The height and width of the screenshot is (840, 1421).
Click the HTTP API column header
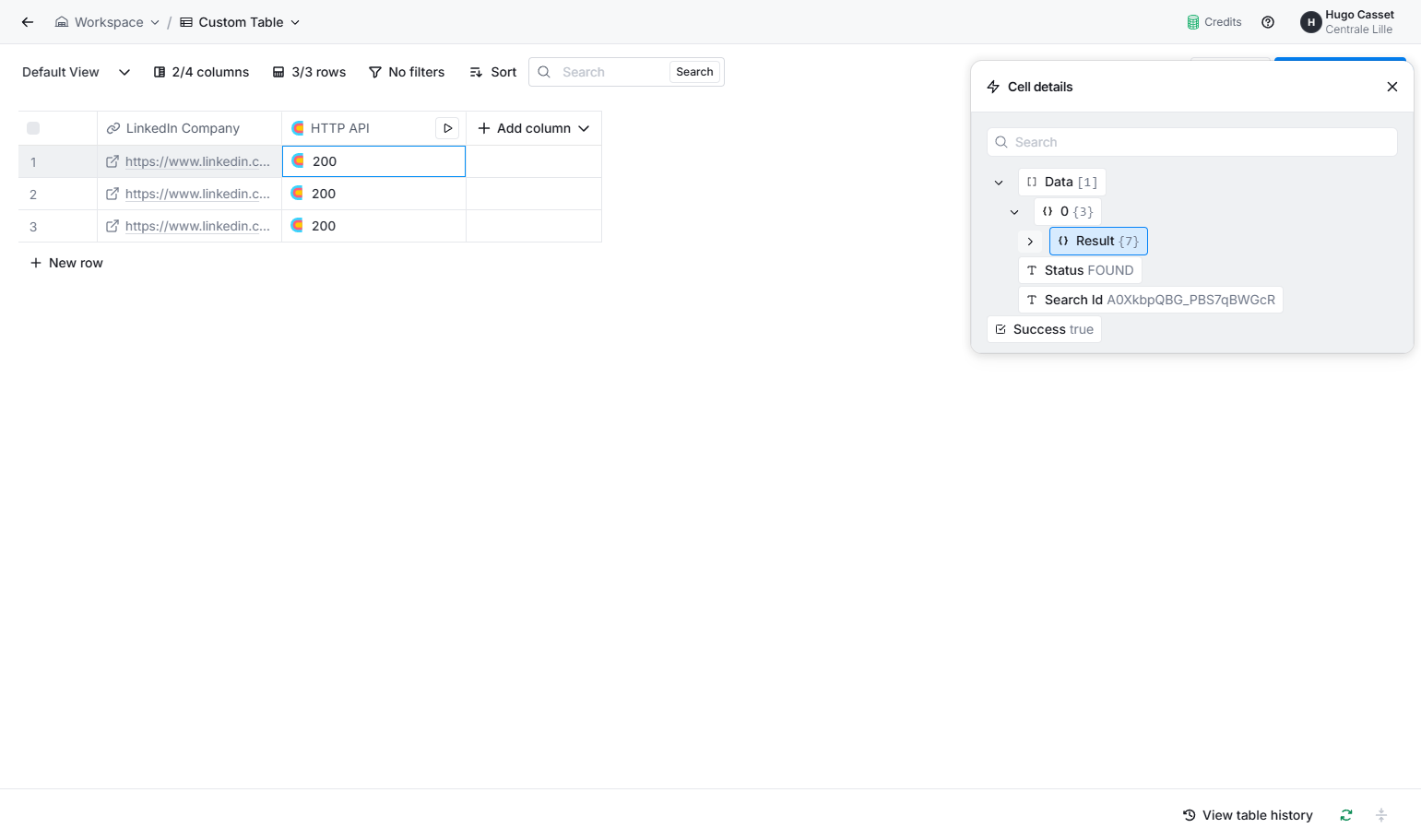click(360, 128)
